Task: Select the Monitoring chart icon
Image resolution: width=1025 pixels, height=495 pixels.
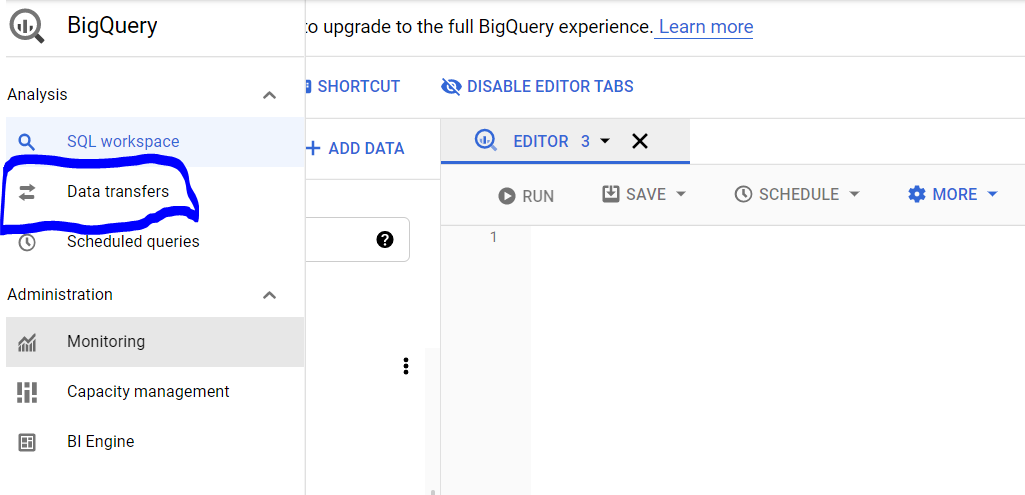Action: click(x=27, y=342)
